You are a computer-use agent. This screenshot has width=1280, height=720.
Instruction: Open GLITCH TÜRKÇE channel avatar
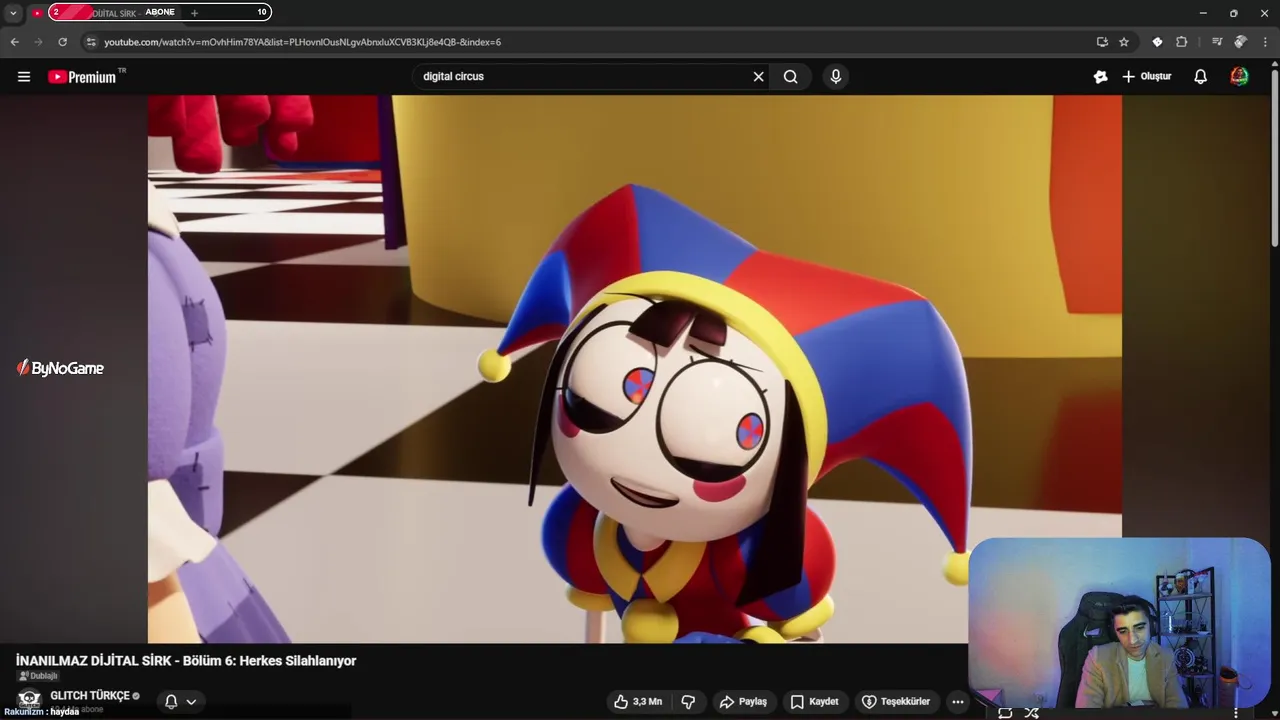click(x=29, y=700)
